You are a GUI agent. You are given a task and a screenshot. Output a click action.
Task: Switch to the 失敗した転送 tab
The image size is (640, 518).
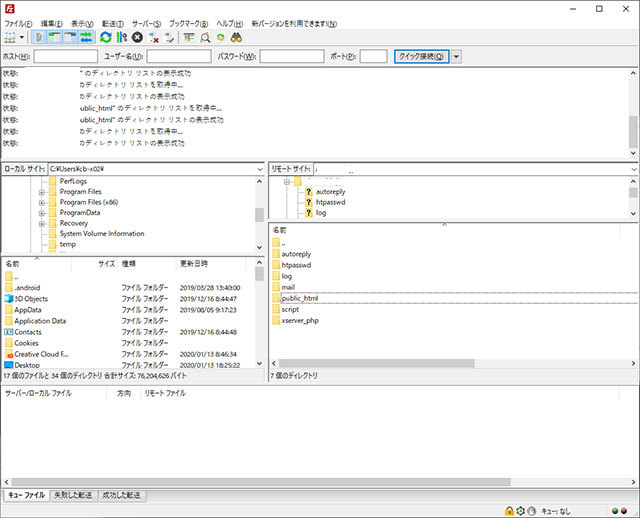tap(73, 495)
